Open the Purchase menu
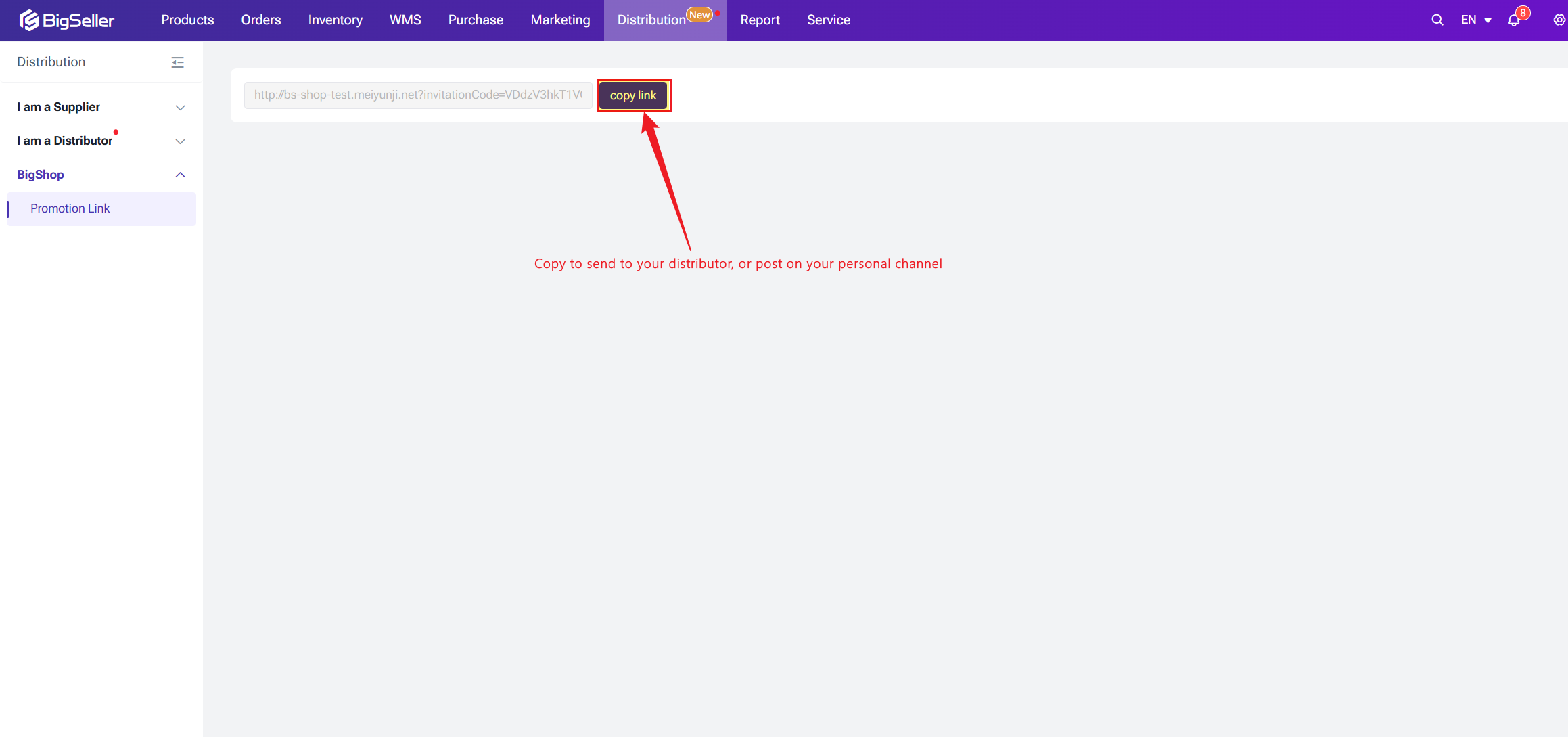The image size is (1568, 737). [x=476, y=20]
